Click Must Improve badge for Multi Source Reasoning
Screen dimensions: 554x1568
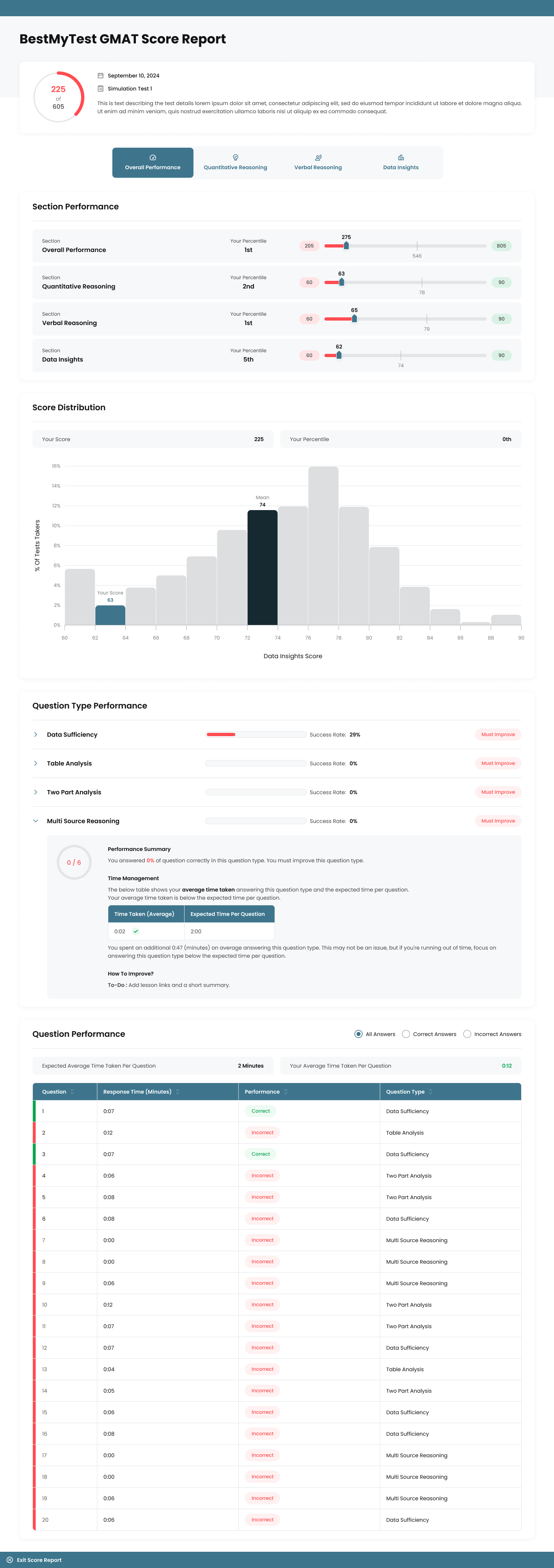(498, 821)
